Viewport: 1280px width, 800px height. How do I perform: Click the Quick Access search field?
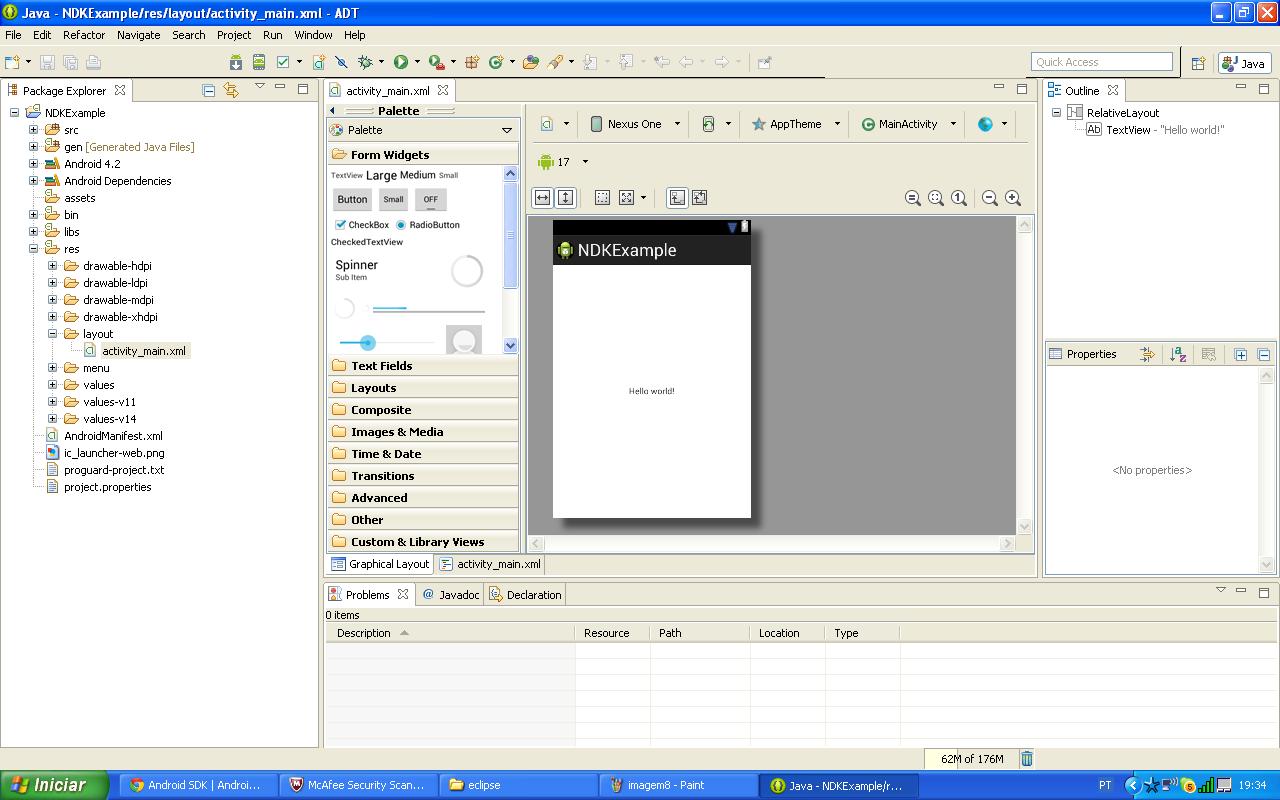[1102, 62]
